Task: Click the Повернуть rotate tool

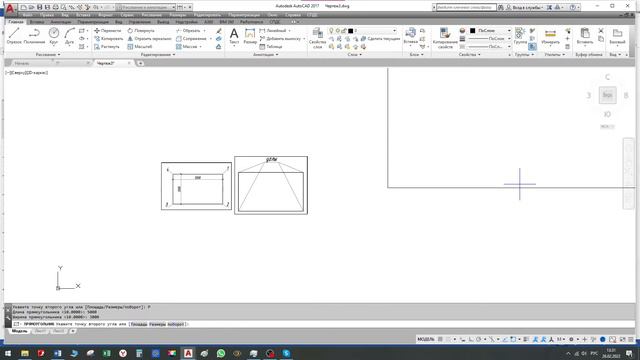Action: [141, 31]
